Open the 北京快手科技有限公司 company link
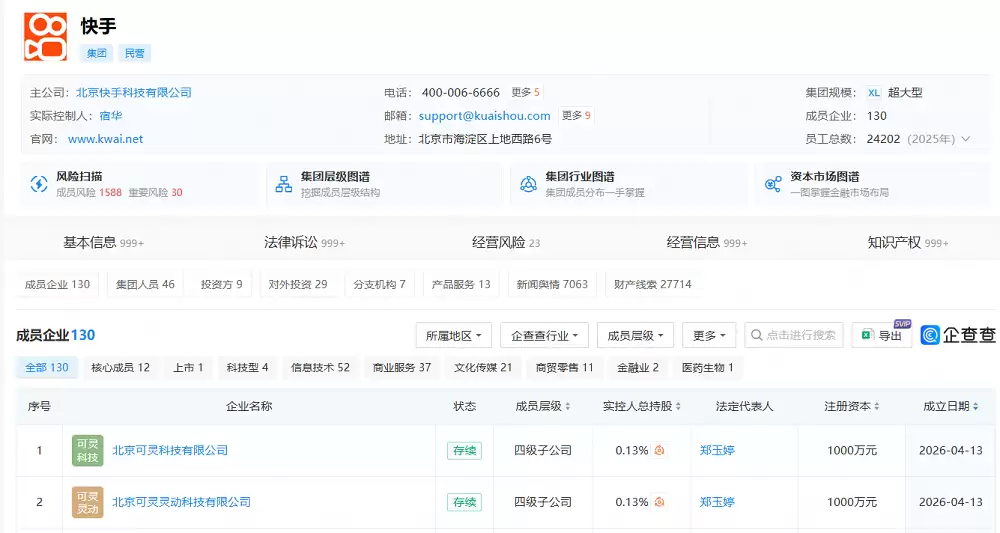The image size is (1000, 533). [134, 92]
